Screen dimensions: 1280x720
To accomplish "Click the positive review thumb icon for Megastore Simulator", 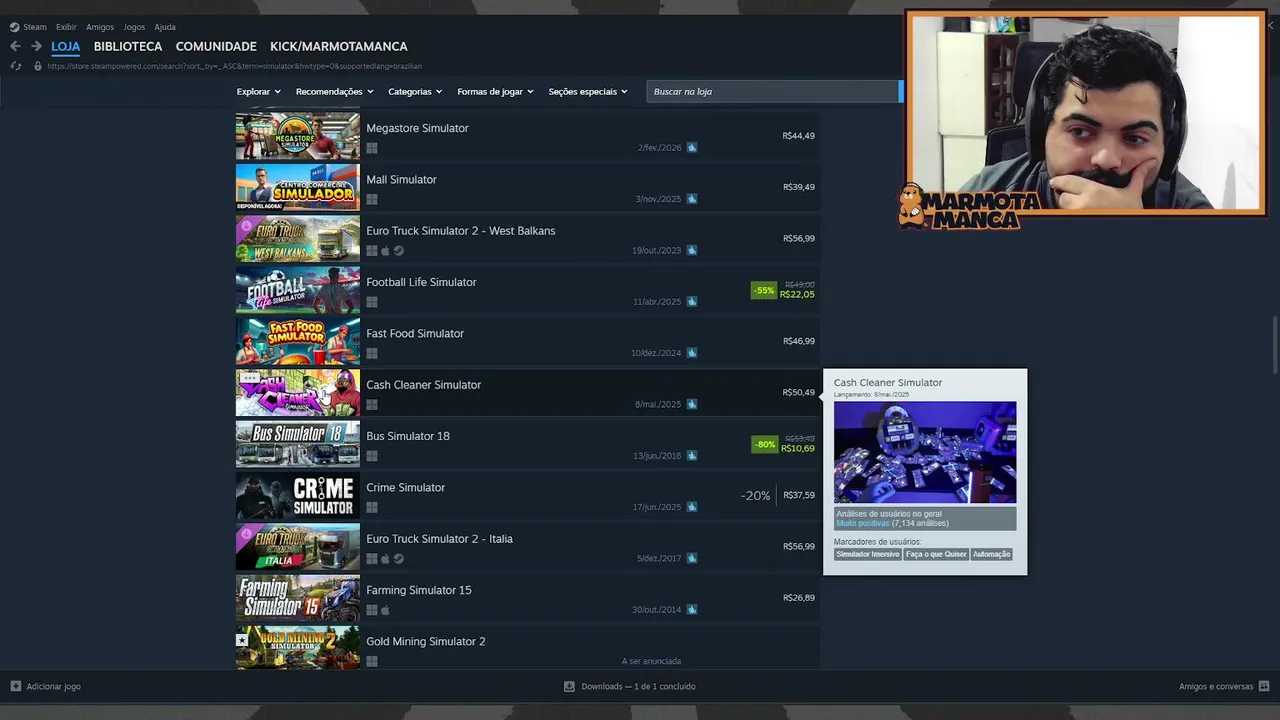I will click(x=692, y=147).
